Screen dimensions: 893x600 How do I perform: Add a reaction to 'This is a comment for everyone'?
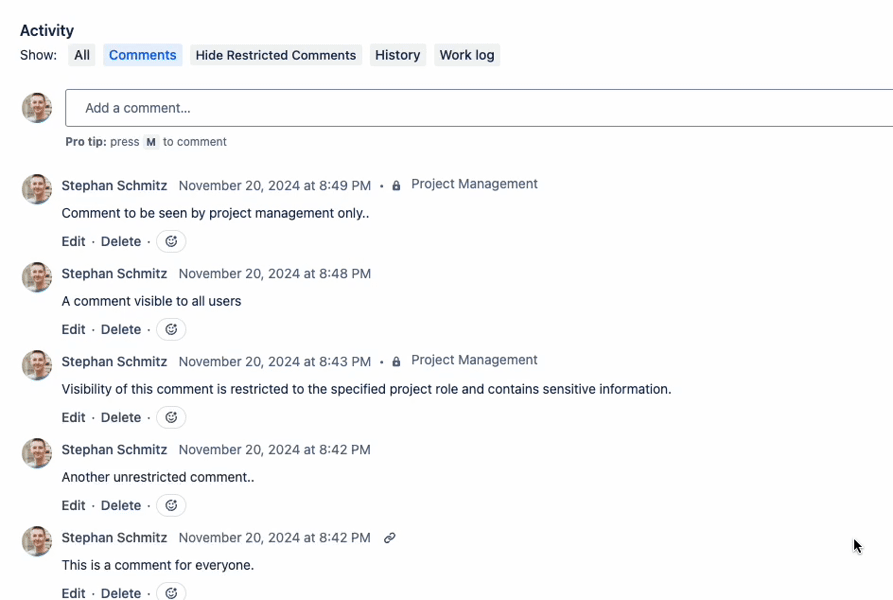170,592
